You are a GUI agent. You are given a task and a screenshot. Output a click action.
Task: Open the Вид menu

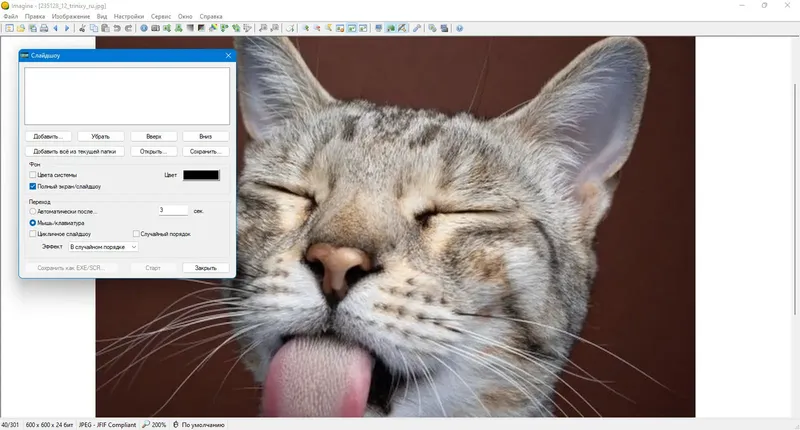tap(102, 16)
